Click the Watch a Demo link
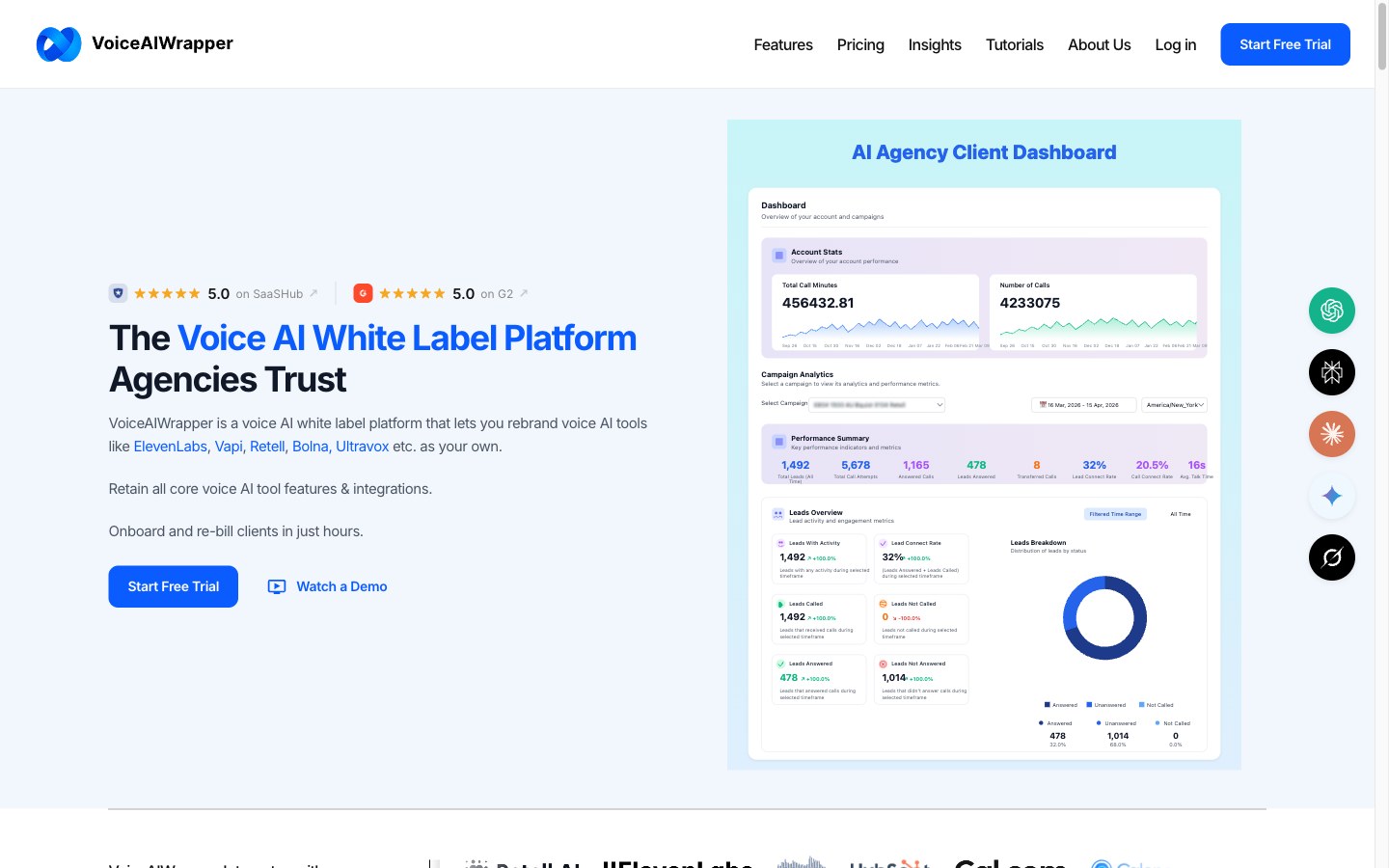 tap(327, 586)
